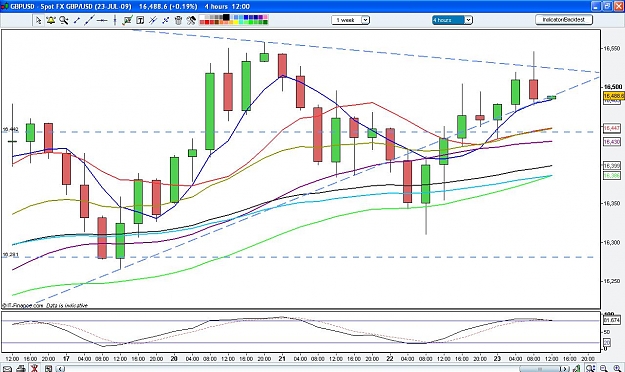Select the short line segment drawing tool

pos(77,20)
